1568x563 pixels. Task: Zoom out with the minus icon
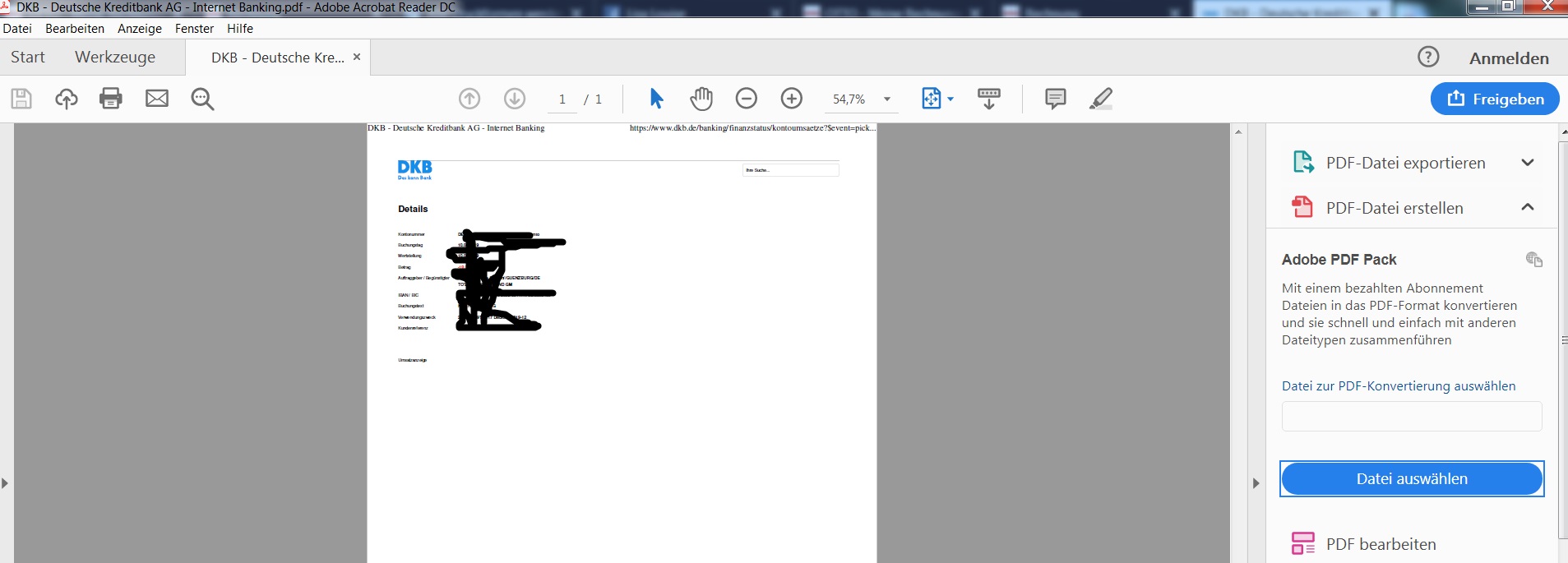[x=747, y=99]
